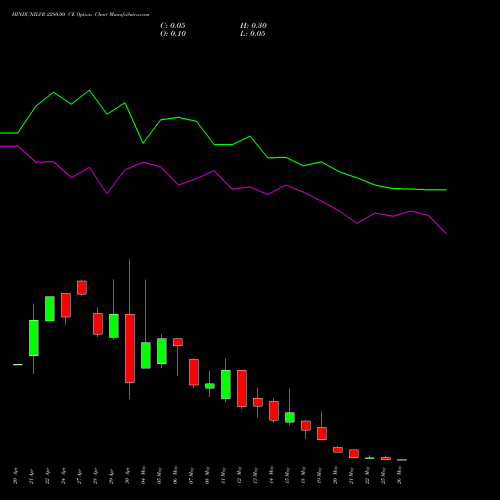This screenshot has height=500, width=500.
Task: Click the '27 Apr' date label
Action: (79, 476)
